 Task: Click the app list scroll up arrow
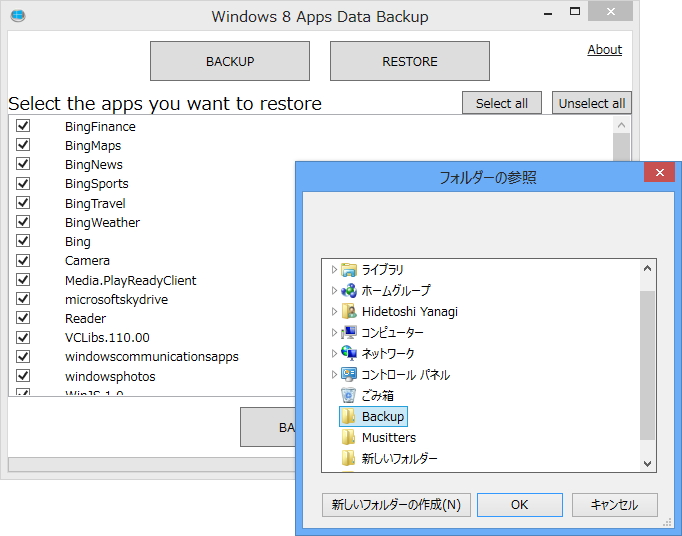(x=622, y=125)
